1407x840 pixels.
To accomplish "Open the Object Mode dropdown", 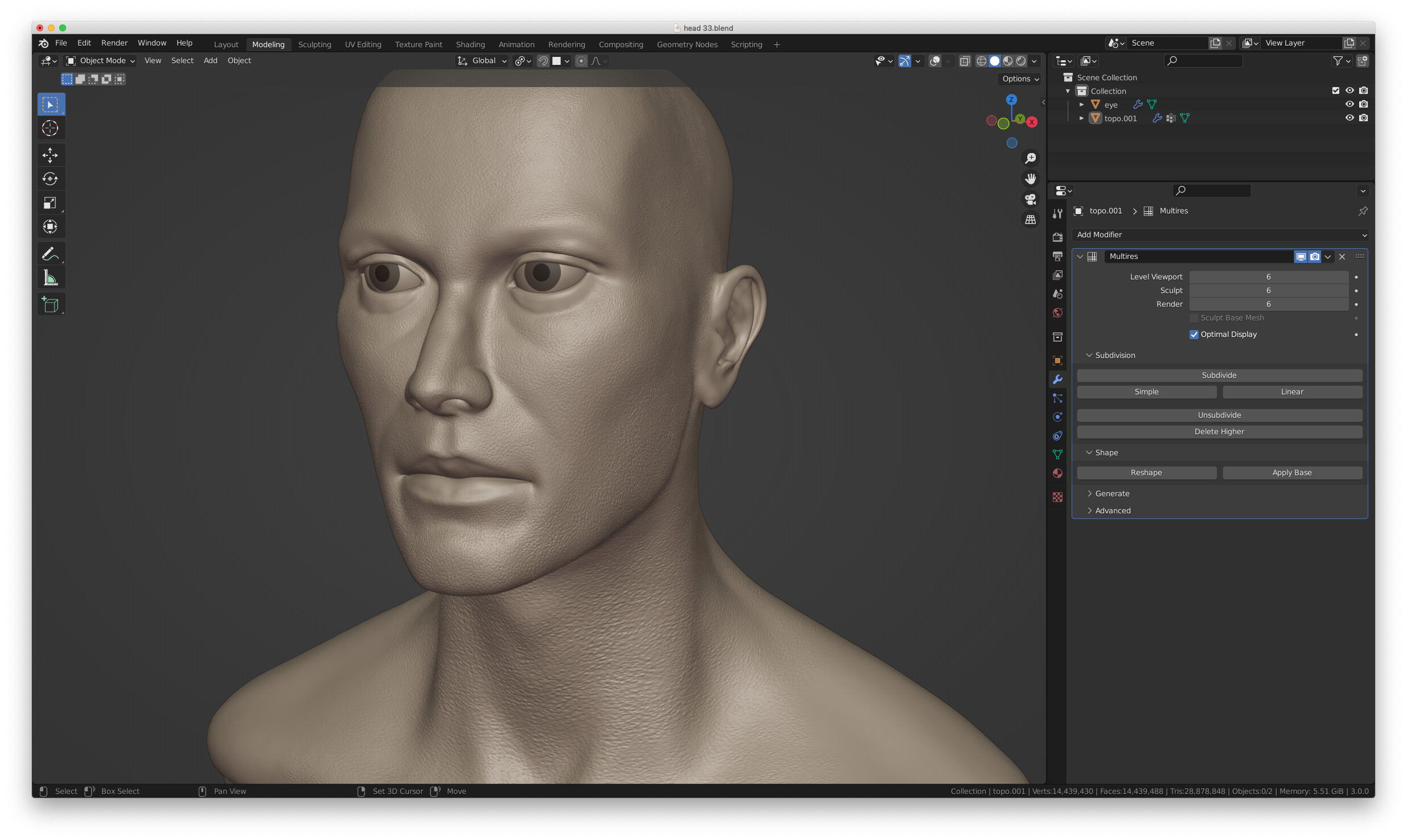I will click(100, 61).
